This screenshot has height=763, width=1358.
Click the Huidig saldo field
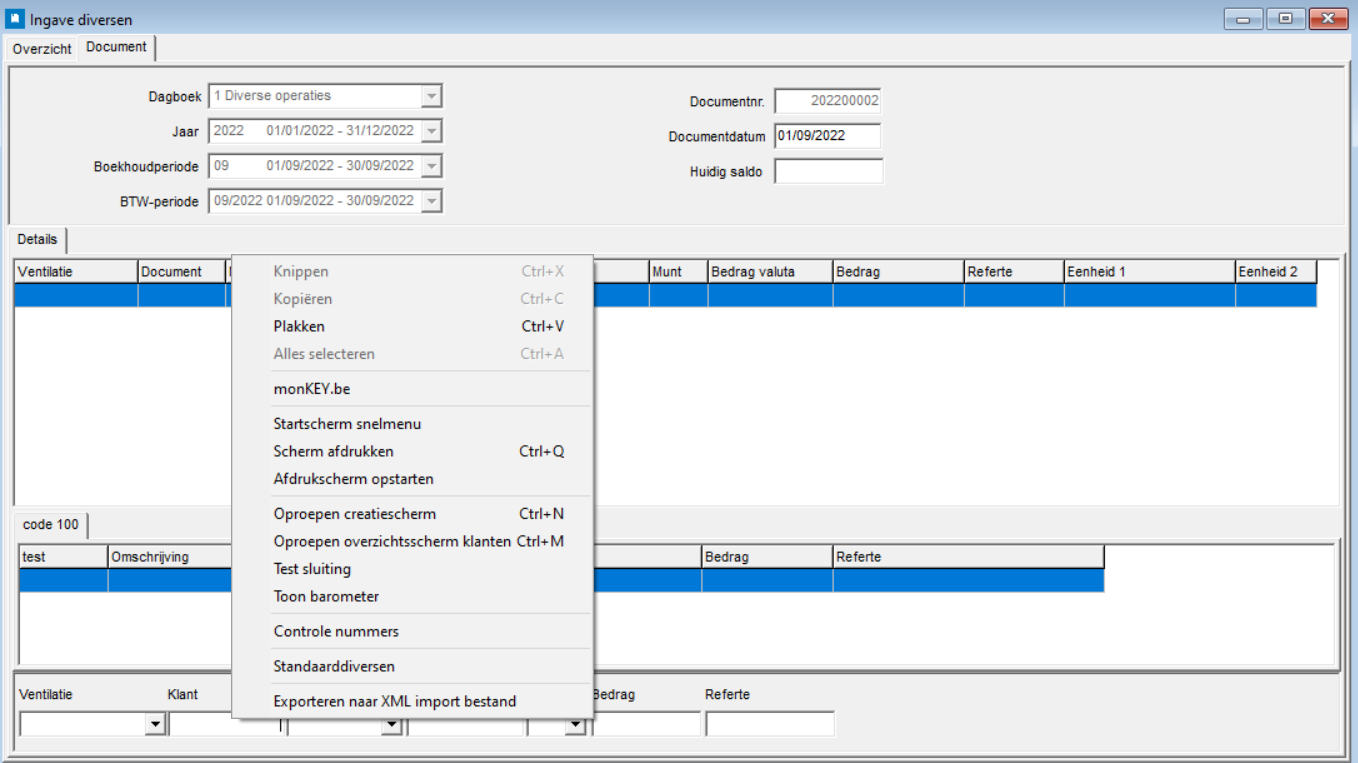[828, 171]
